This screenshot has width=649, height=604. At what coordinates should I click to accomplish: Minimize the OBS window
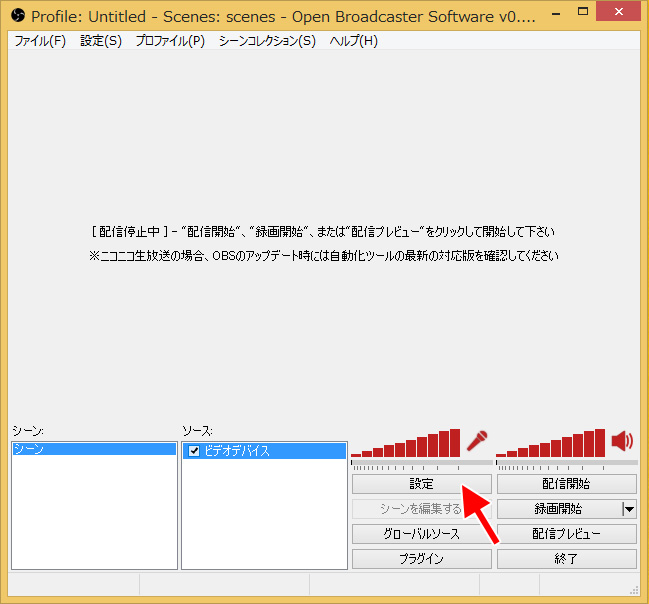556,14
